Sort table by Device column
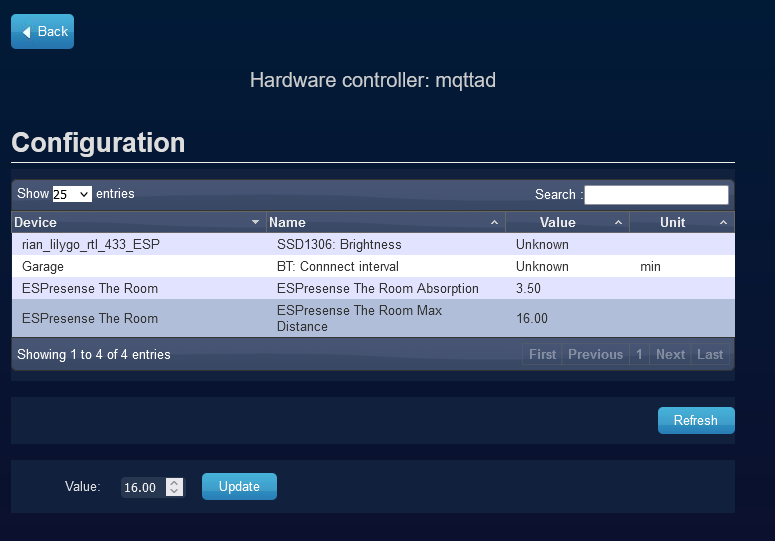The width and height of the screenshot is (775, 541). (x=138, y=222)
